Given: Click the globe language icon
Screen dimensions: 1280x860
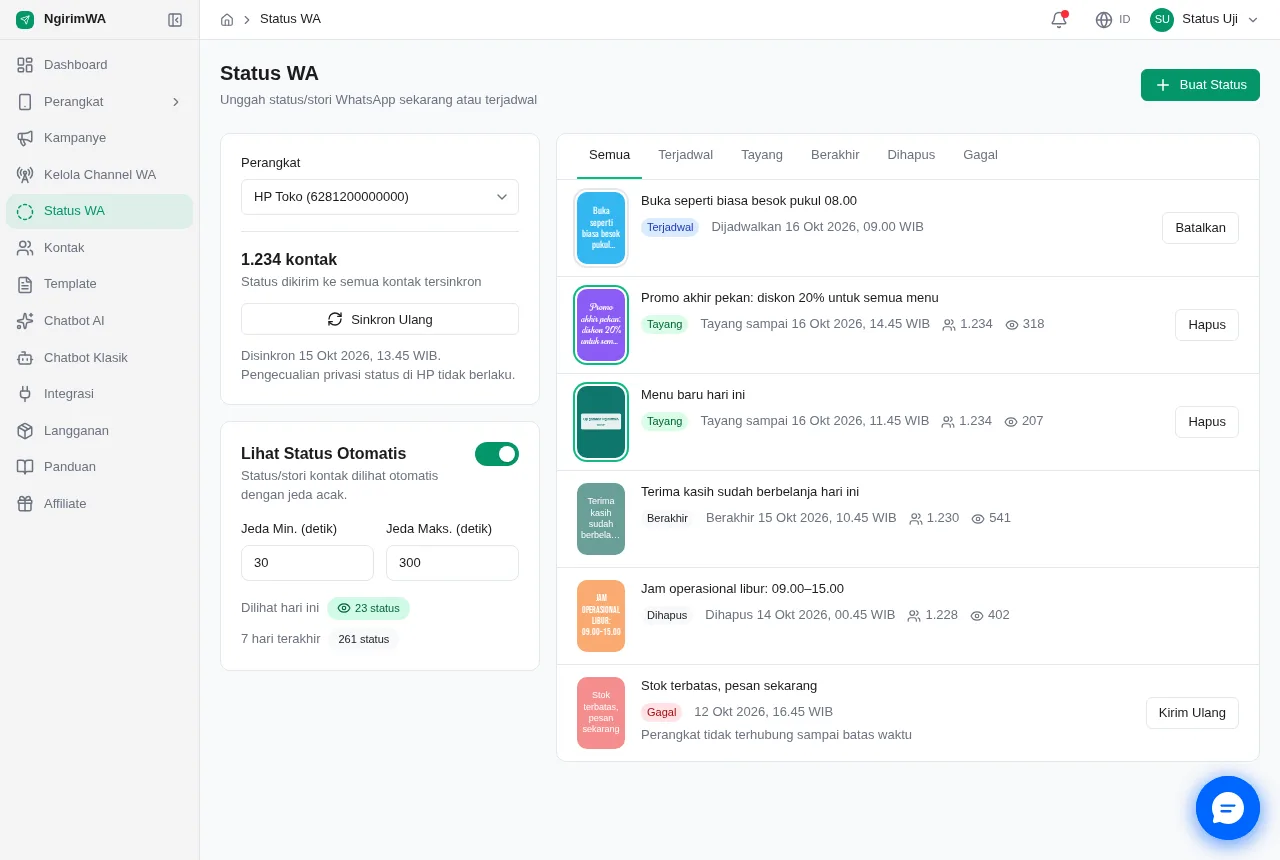Looking at the screenshot, I should [1104, 19].
